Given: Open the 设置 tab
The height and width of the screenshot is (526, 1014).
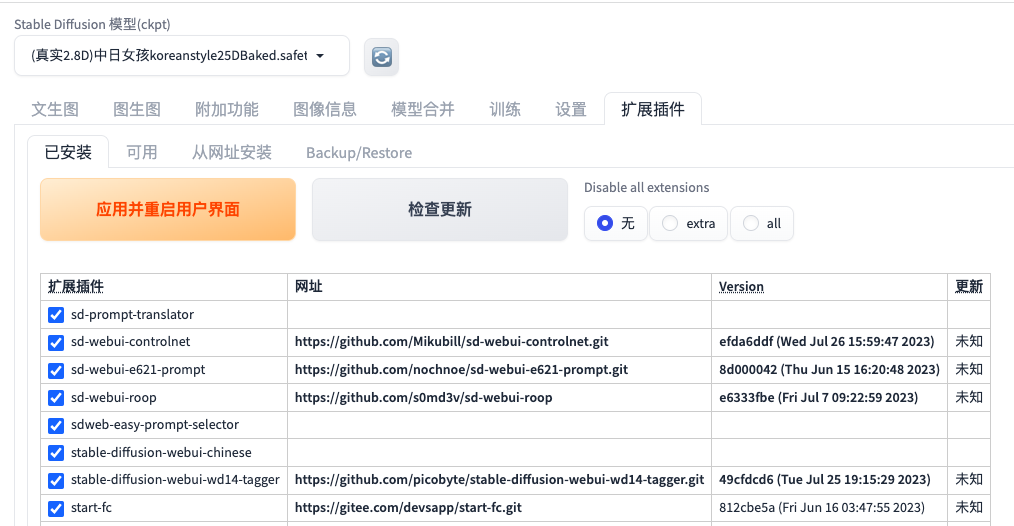Looking at the screenshot, I should (x=570, y=109).
